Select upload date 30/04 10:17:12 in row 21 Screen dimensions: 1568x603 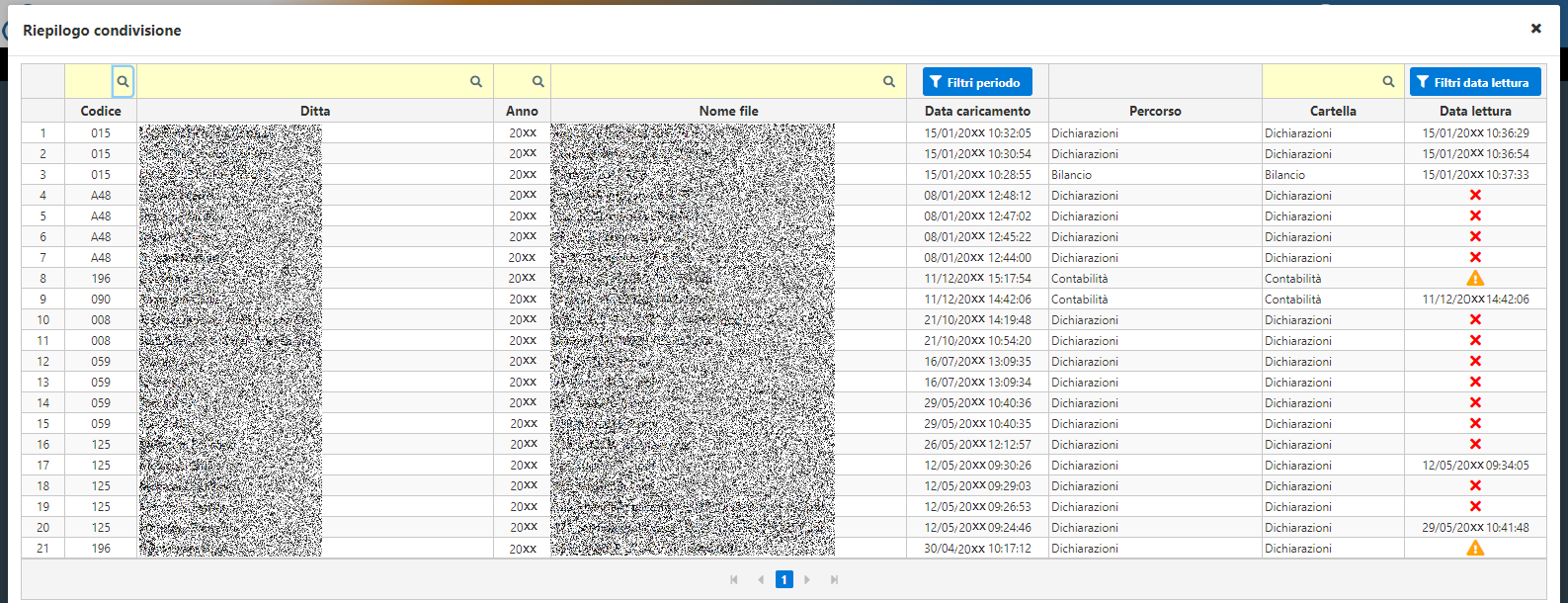pos(977,548)
